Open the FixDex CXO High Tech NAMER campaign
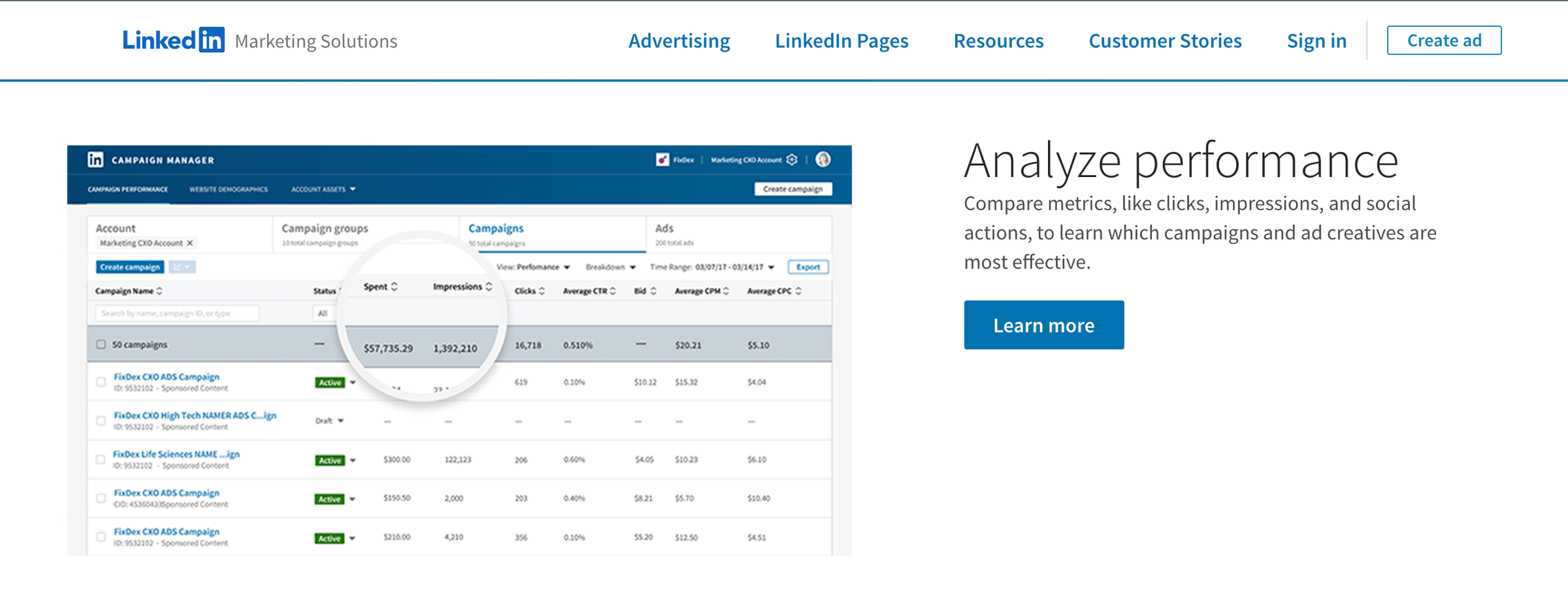 click(195, 415)
